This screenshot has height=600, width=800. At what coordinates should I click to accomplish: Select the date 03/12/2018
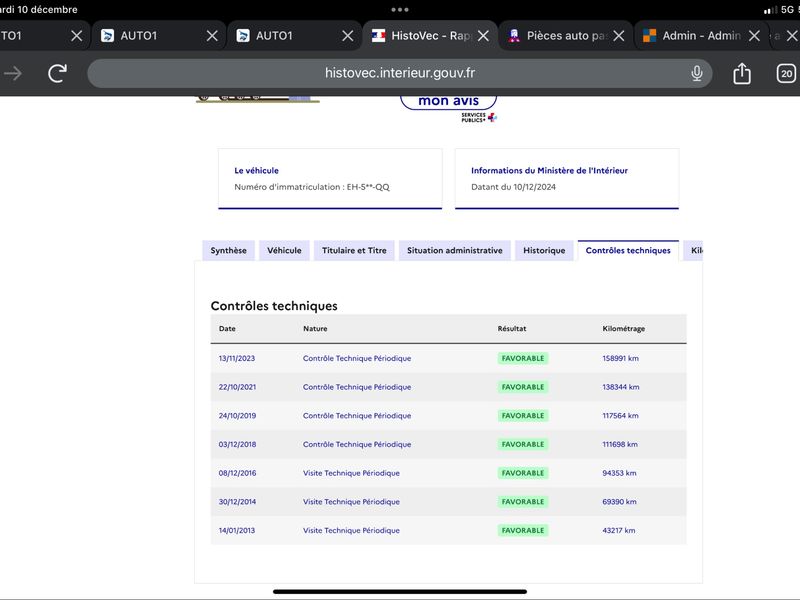pos(237,444)
